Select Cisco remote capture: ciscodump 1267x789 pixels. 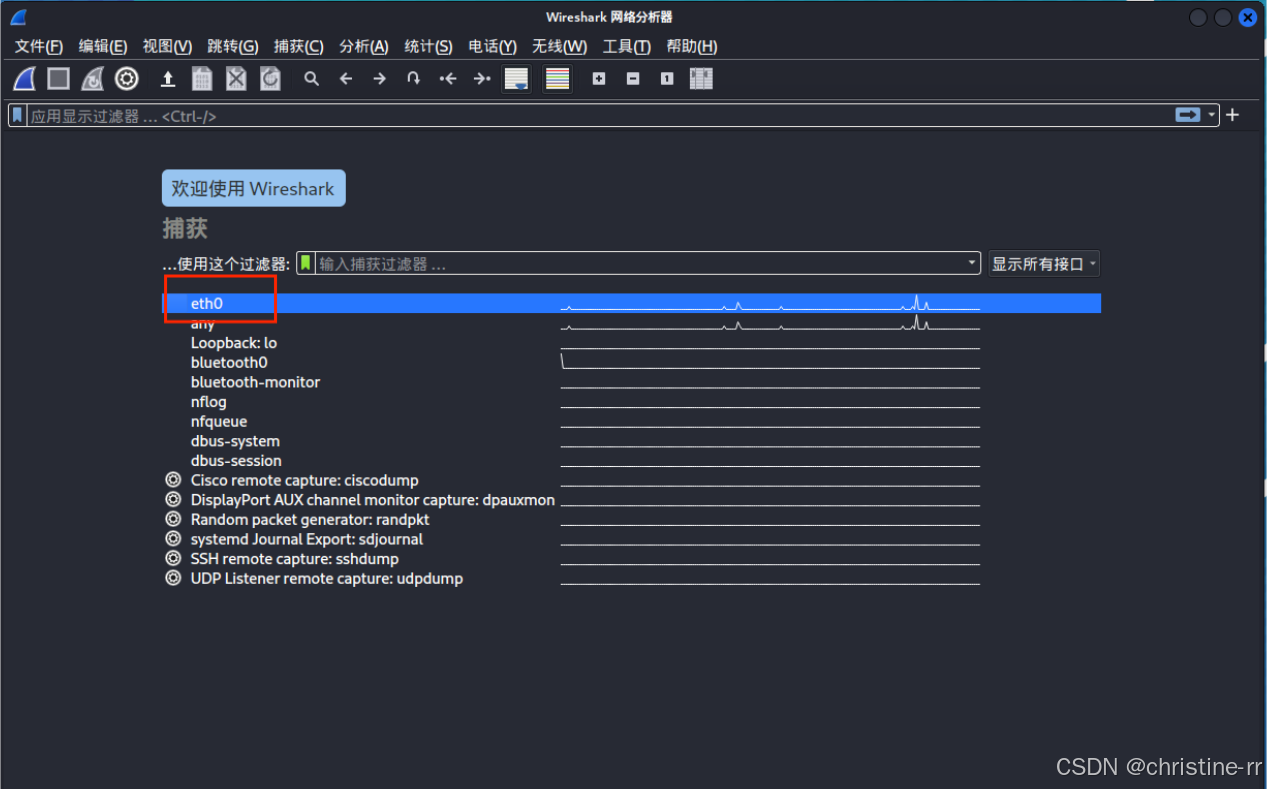click(305, 480)
